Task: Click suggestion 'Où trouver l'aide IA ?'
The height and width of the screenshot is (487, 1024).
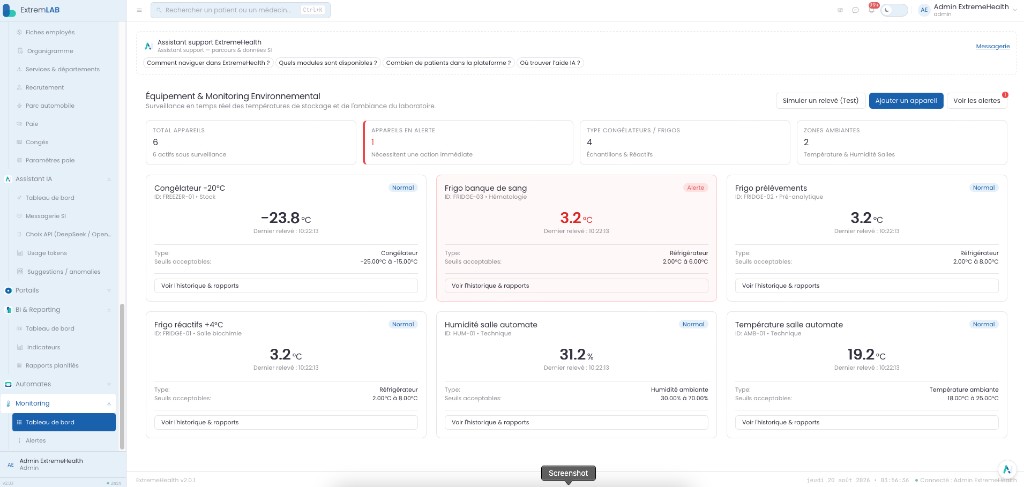Action: [550, 63]
